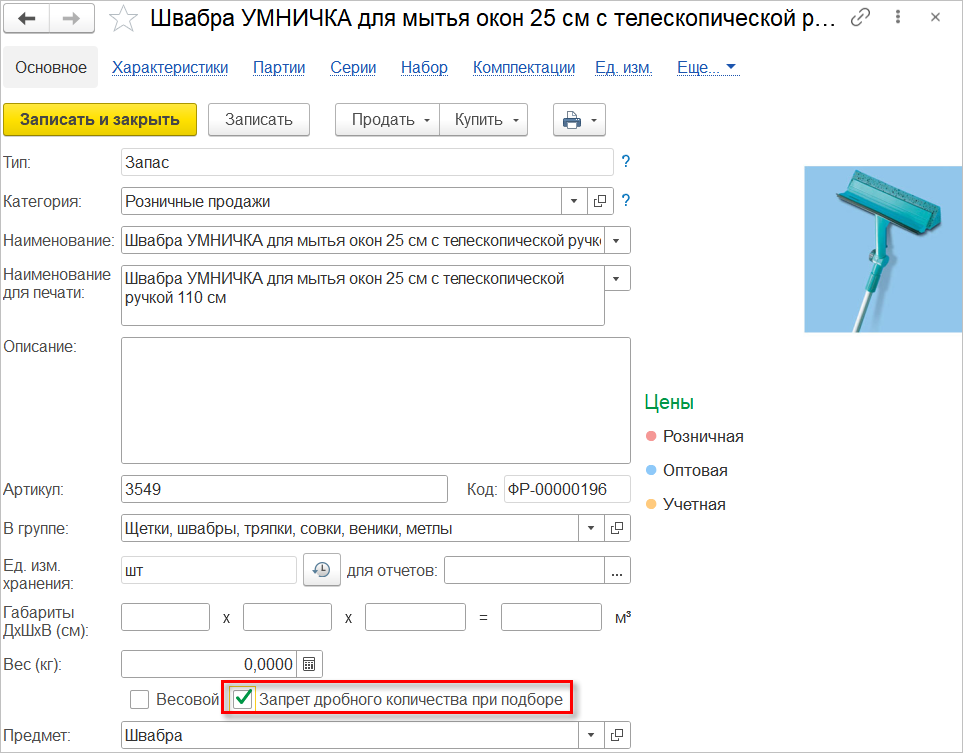
Task: Click the Наименование text field
Action: pyautogui.click(x=363, y=240)
